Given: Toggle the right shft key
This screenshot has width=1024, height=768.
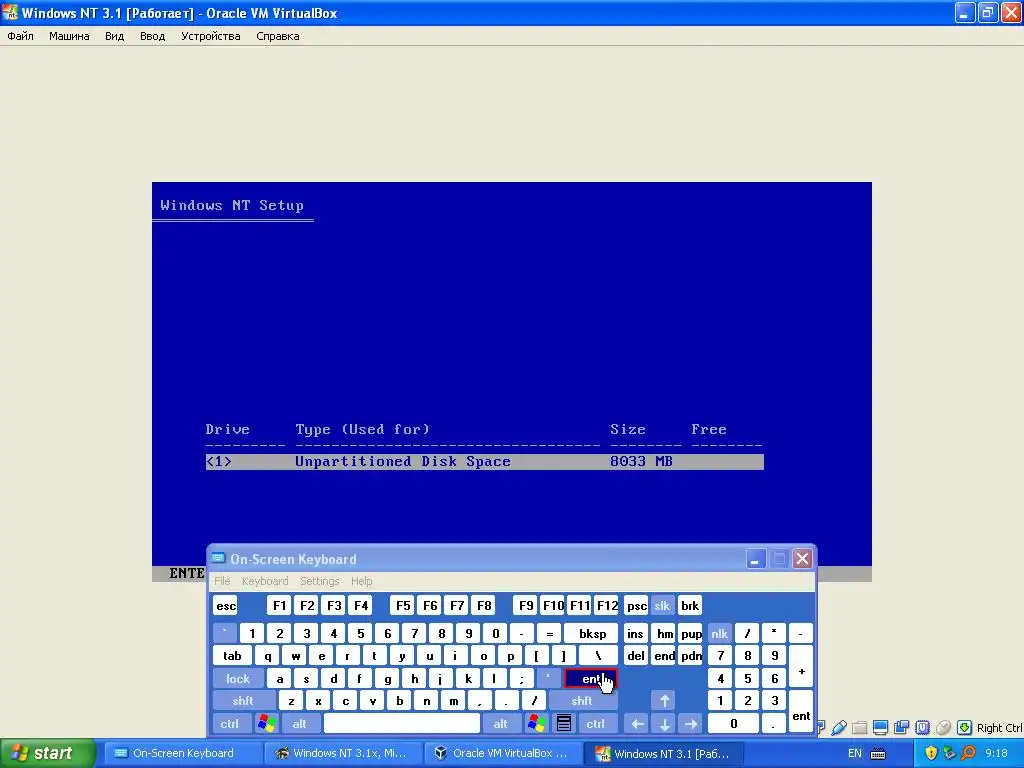Looking at the screenshot, I should pos(581,701).
